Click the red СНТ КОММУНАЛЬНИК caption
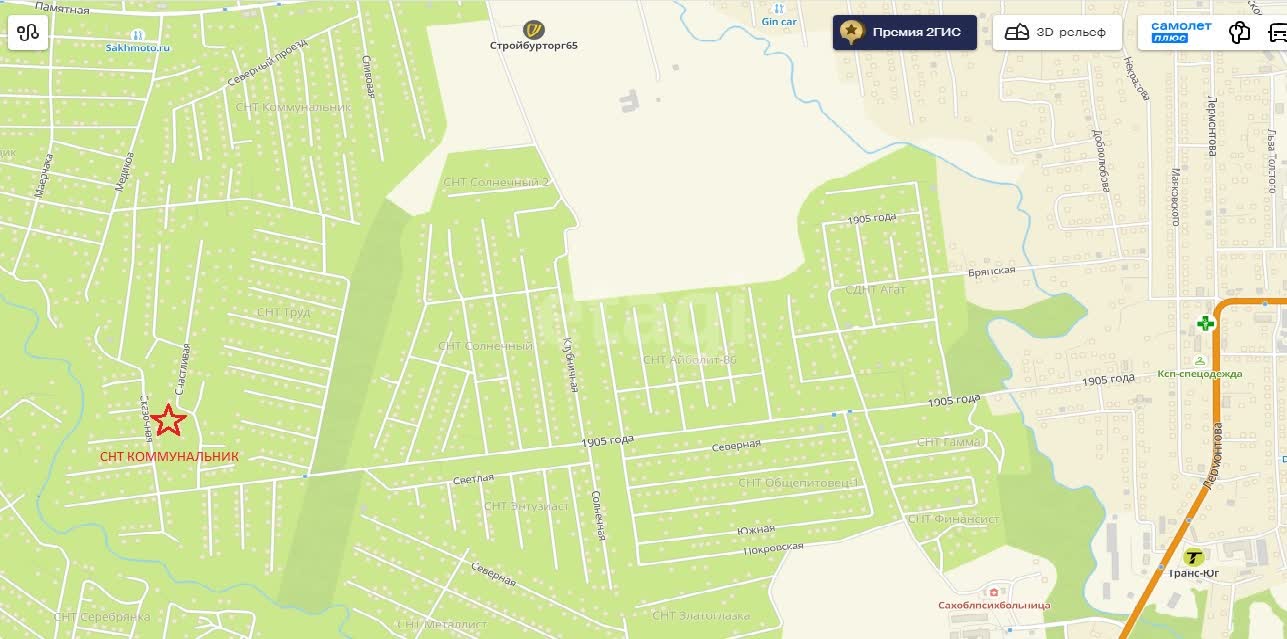The height and width of the screenshot is (639, 1287). pos(170,456)
